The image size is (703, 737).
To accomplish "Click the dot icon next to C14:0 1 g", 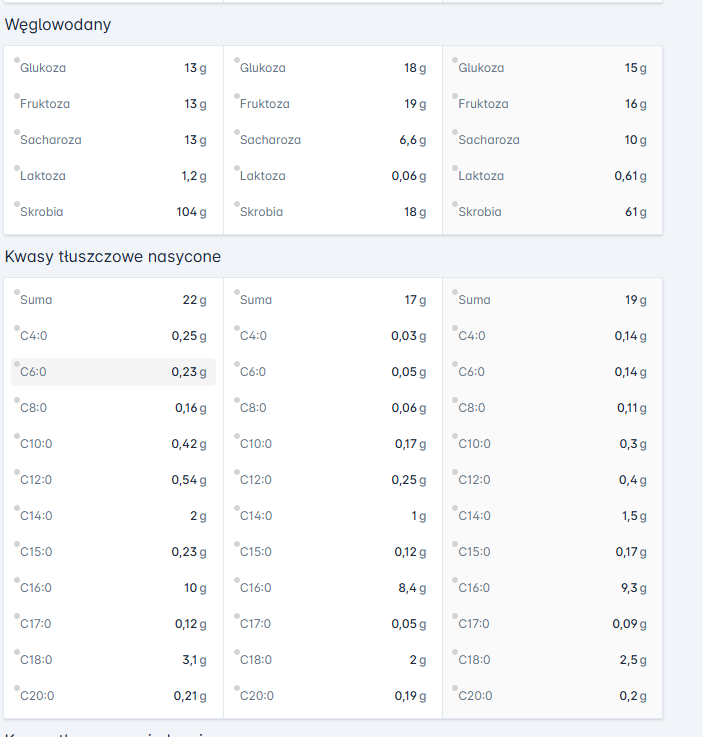I will point(237,507).
